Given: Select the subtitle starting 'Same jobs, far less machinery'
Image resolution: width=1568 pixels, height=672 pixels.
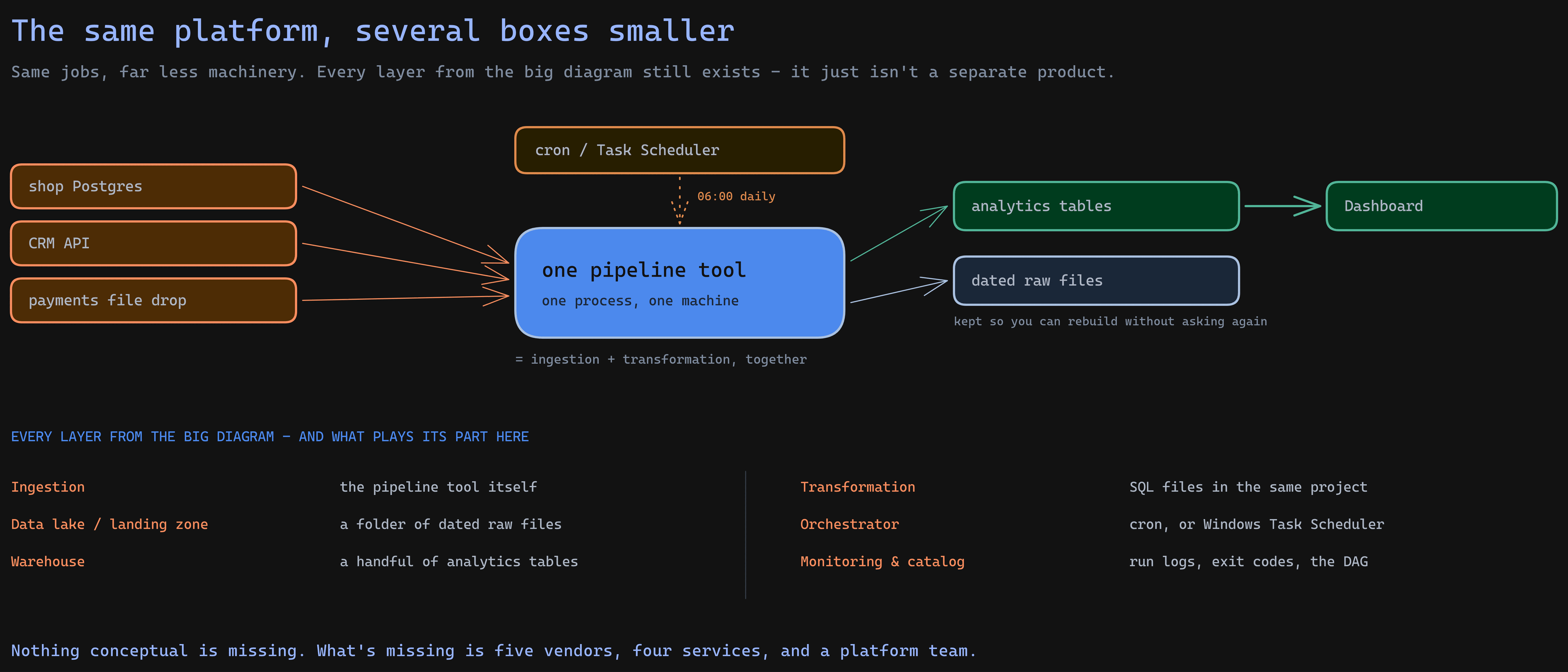Looking at the screenshot, I should click(x=562, y=72).
